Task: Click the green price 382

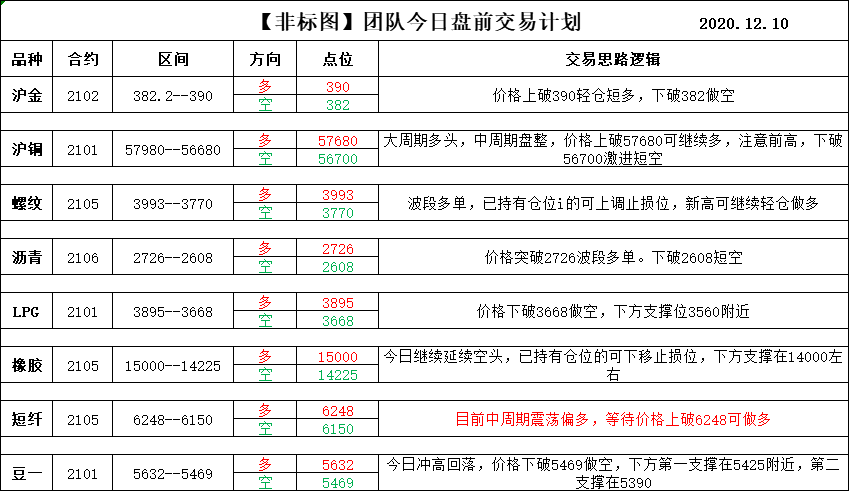Action: (x=338, y=104)
